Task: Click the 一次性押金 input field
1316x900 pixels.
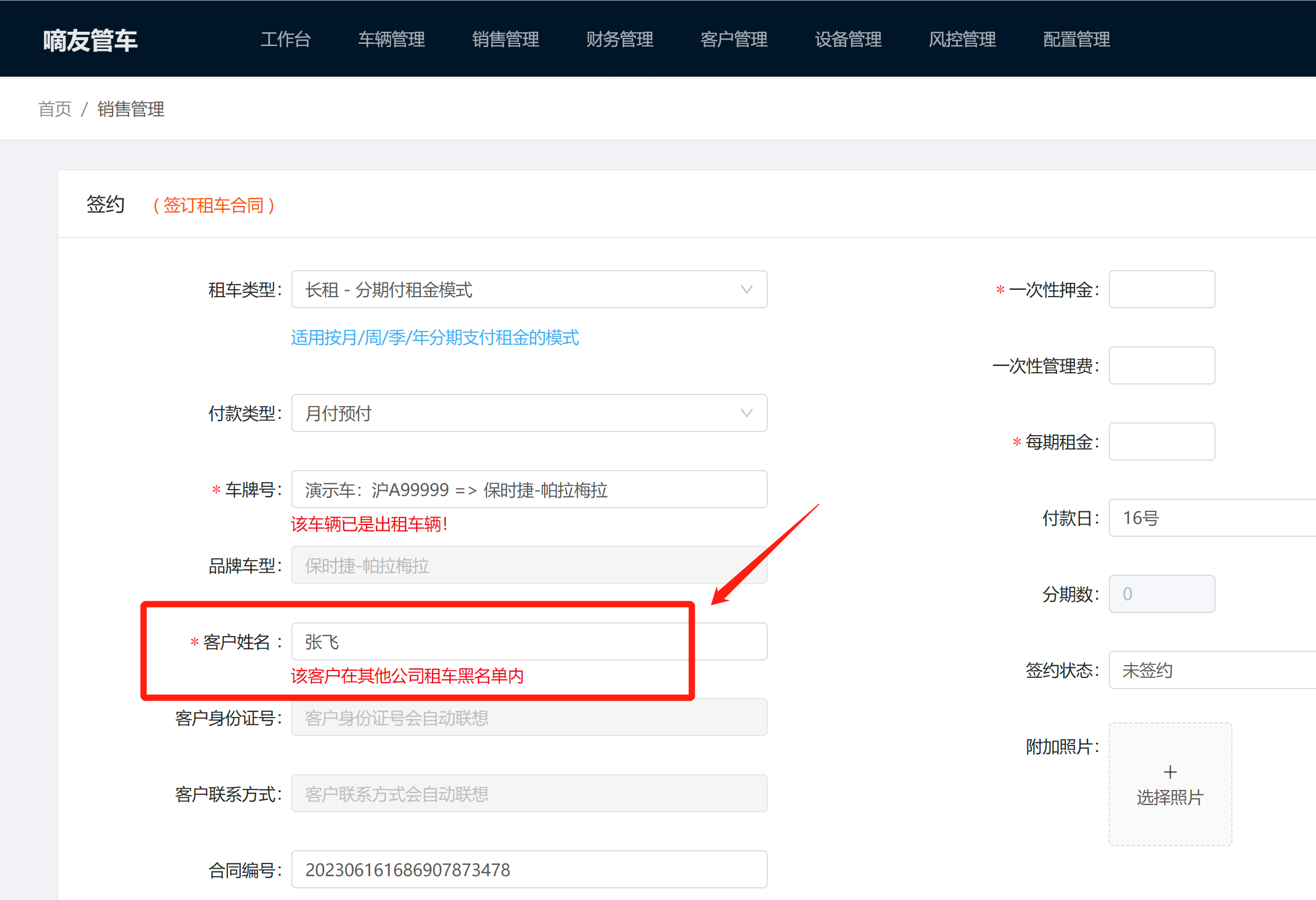Action: coord(1162,289)
